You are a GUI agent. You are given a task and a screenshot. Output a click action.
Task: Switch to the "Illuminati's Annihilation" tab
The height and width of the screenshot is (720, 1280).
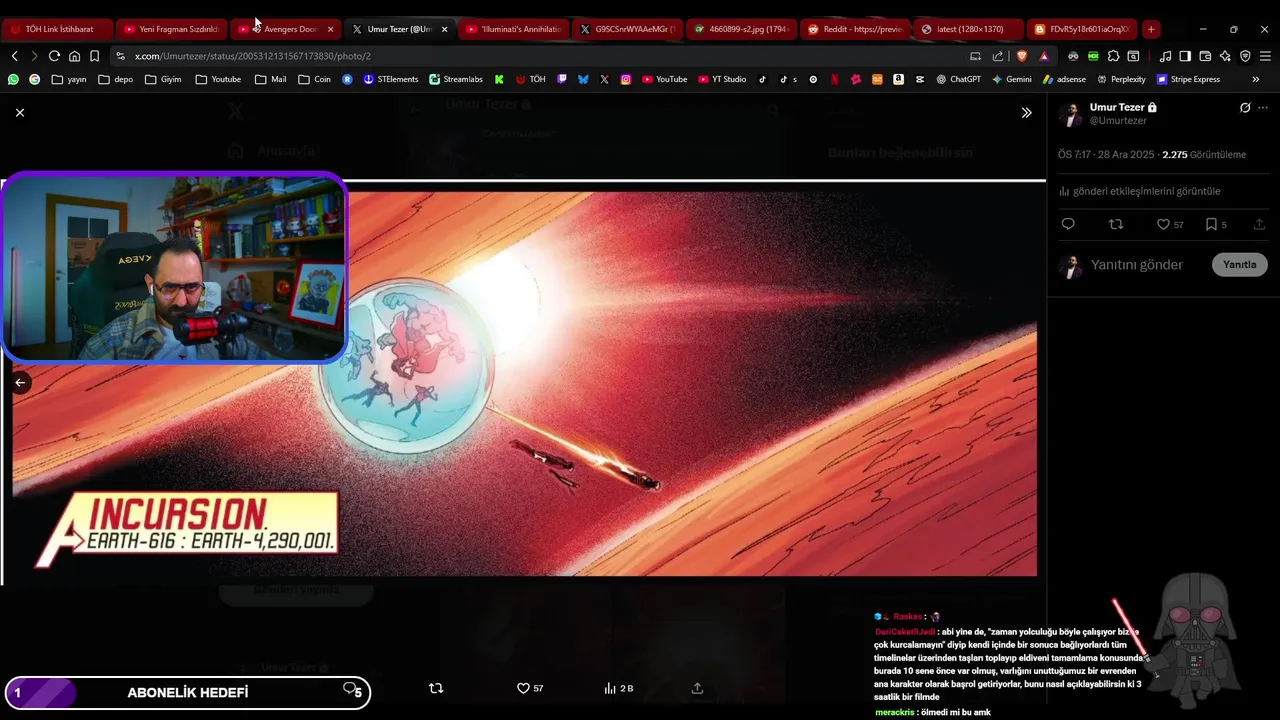[515, 29]
